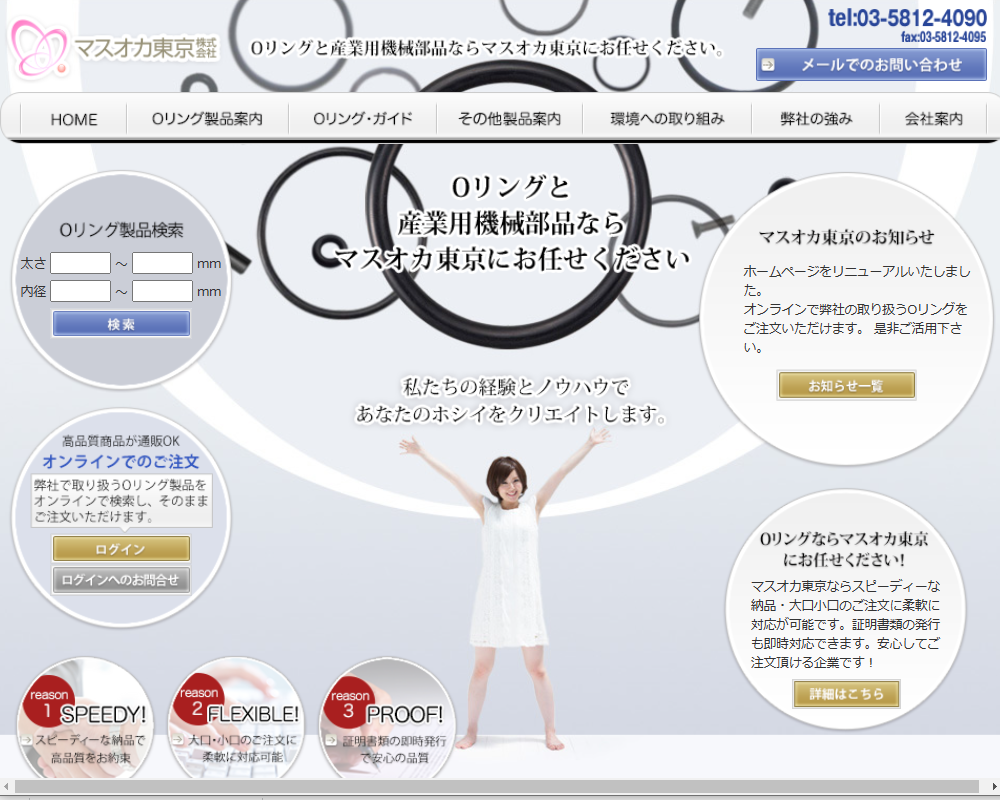Open the 会社案内 menu item
This screenshot has height=800, width=1000.
(x=934, y=119)
